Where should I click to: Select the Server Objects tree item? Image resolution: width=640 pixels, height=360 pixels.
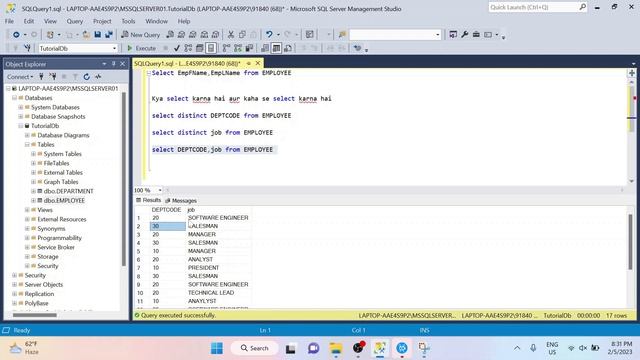(44, 284)
